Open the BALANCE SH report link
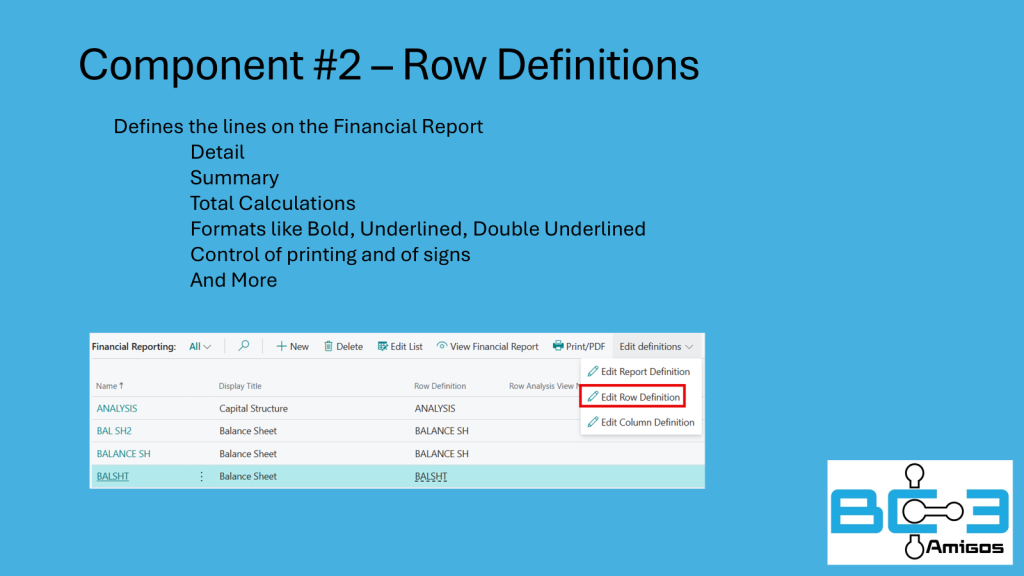Image resolution: width=1024 pixels, height=576 pixels. click(x=123, y=454)
